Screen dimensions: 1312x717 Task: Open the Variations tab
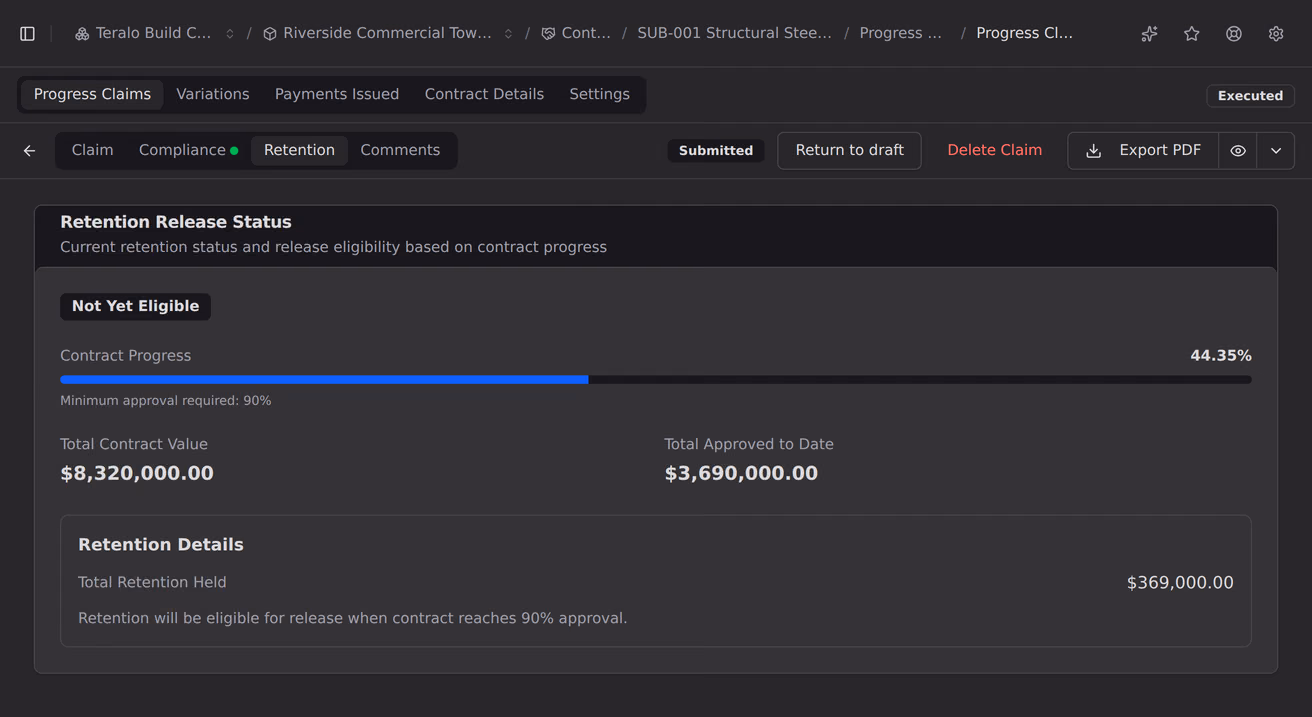click(x=213, y=94)
